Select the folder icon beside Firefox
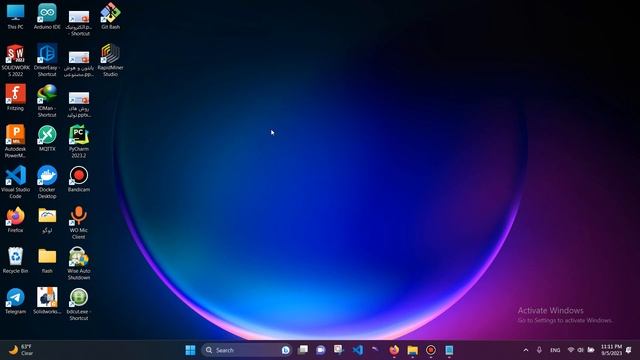 (x=47, y=220)
